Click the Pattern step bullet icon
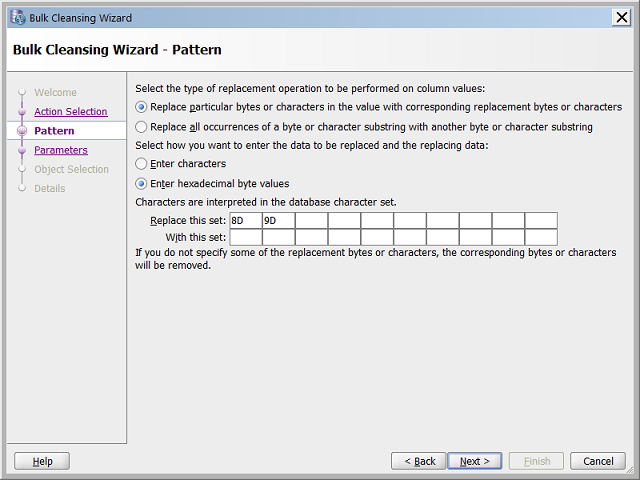Image resolution: width=640 pixels, height=480 pixels. (21, 131)
